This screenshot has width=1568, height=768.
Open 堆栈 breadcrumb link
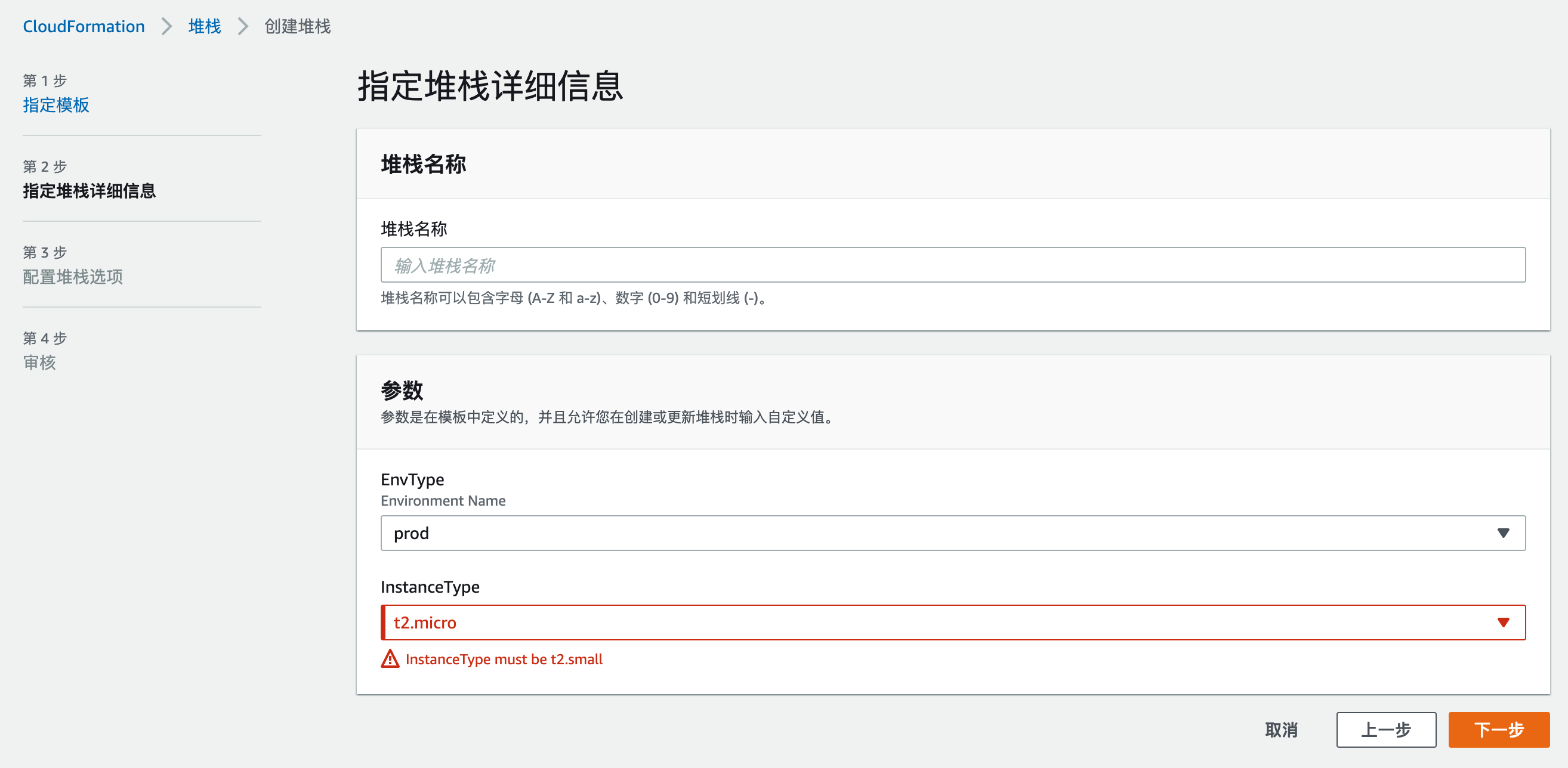(x=205, y=27)
